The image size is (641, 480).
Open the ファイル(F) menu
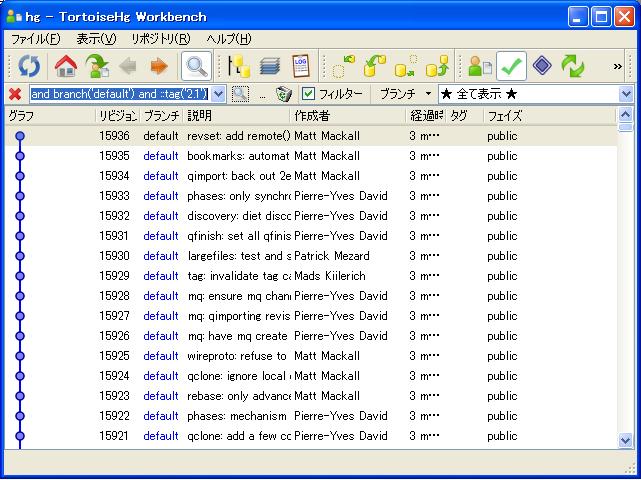[36, 39]
